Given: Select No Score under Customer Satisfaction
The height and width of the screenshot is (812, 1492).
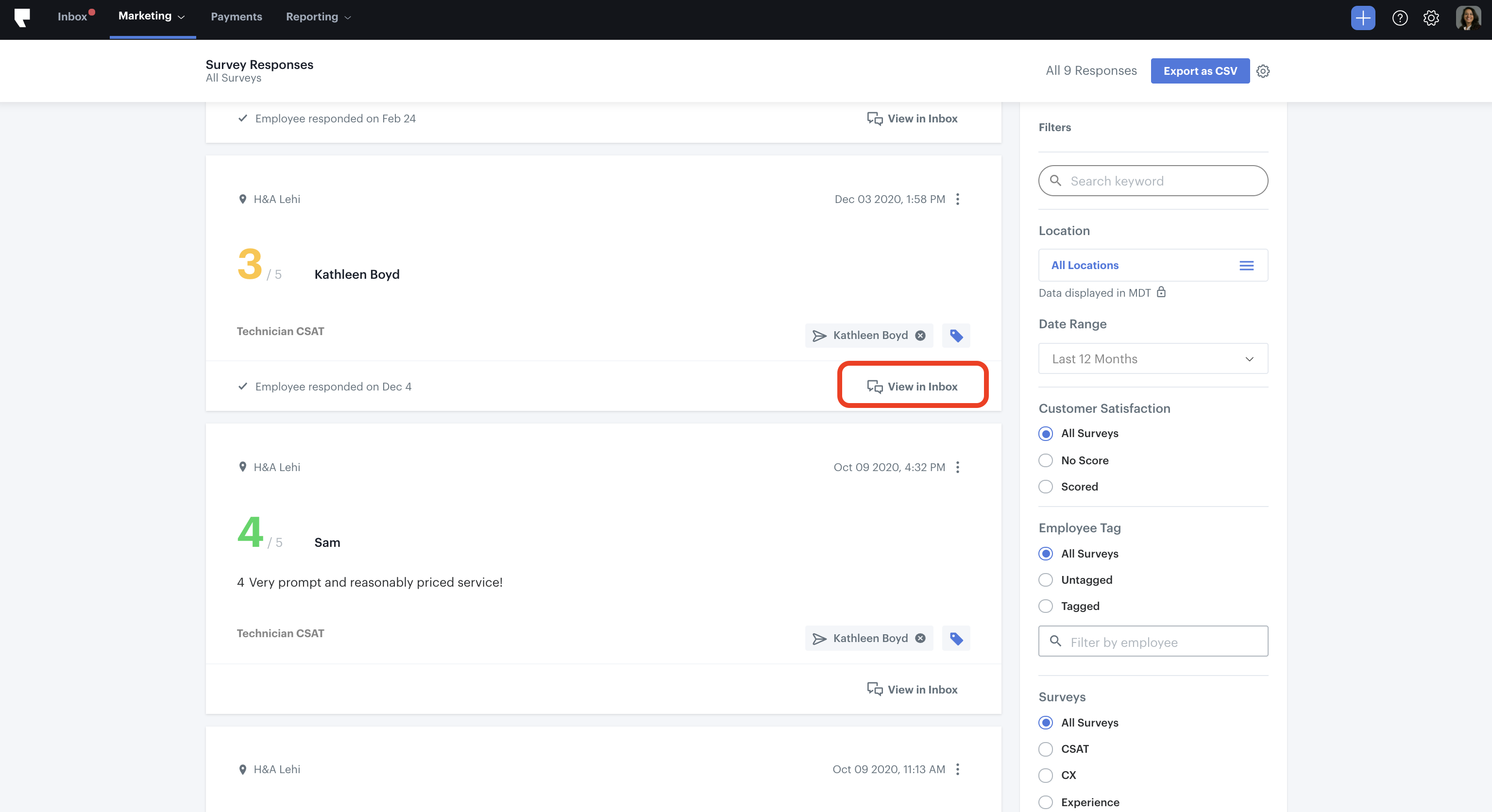Looking at the screenshot, I should [1046, 460].
